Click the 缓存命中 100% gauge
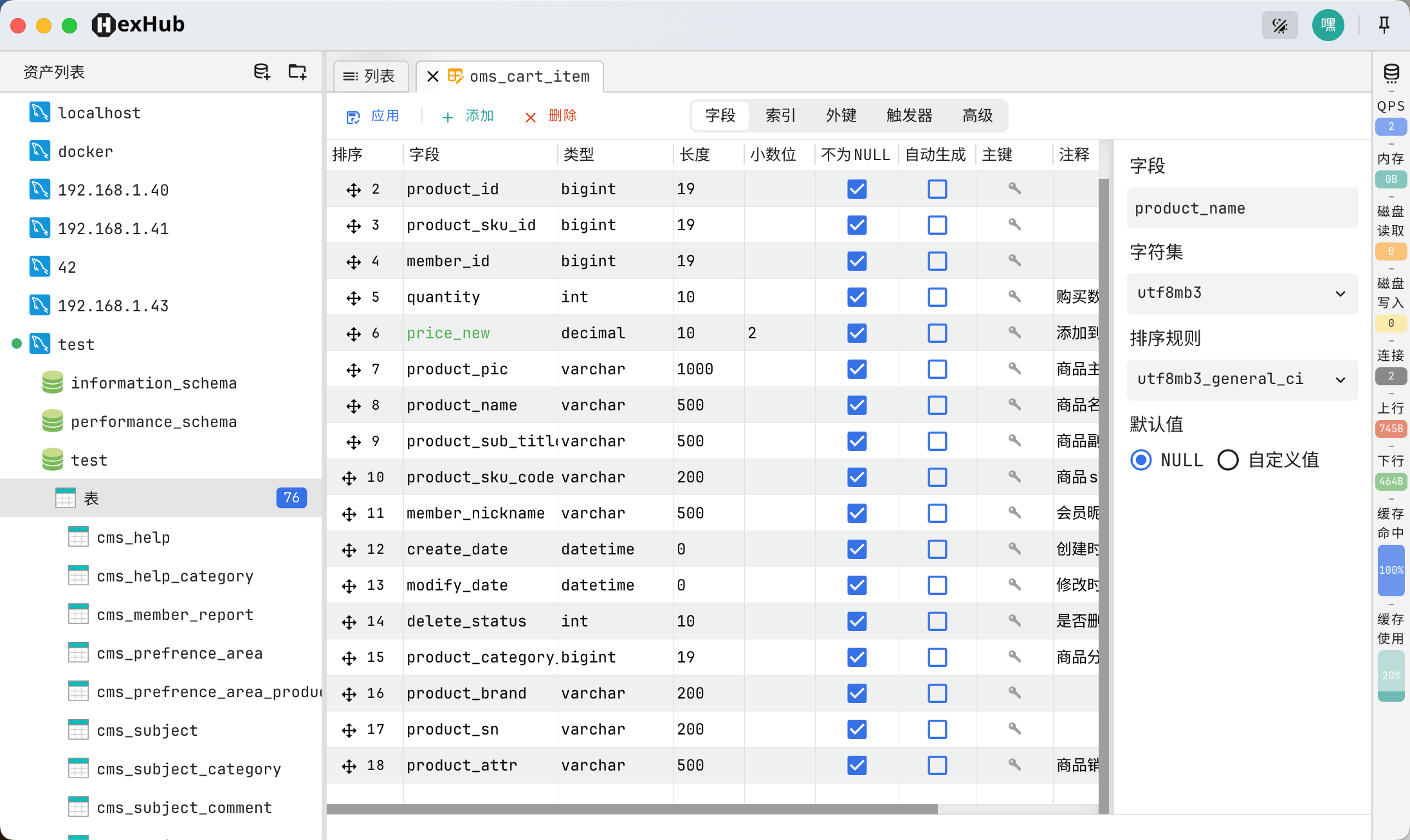The width and height of the screenshot is (1410, 840). (x=1391, y=571)
